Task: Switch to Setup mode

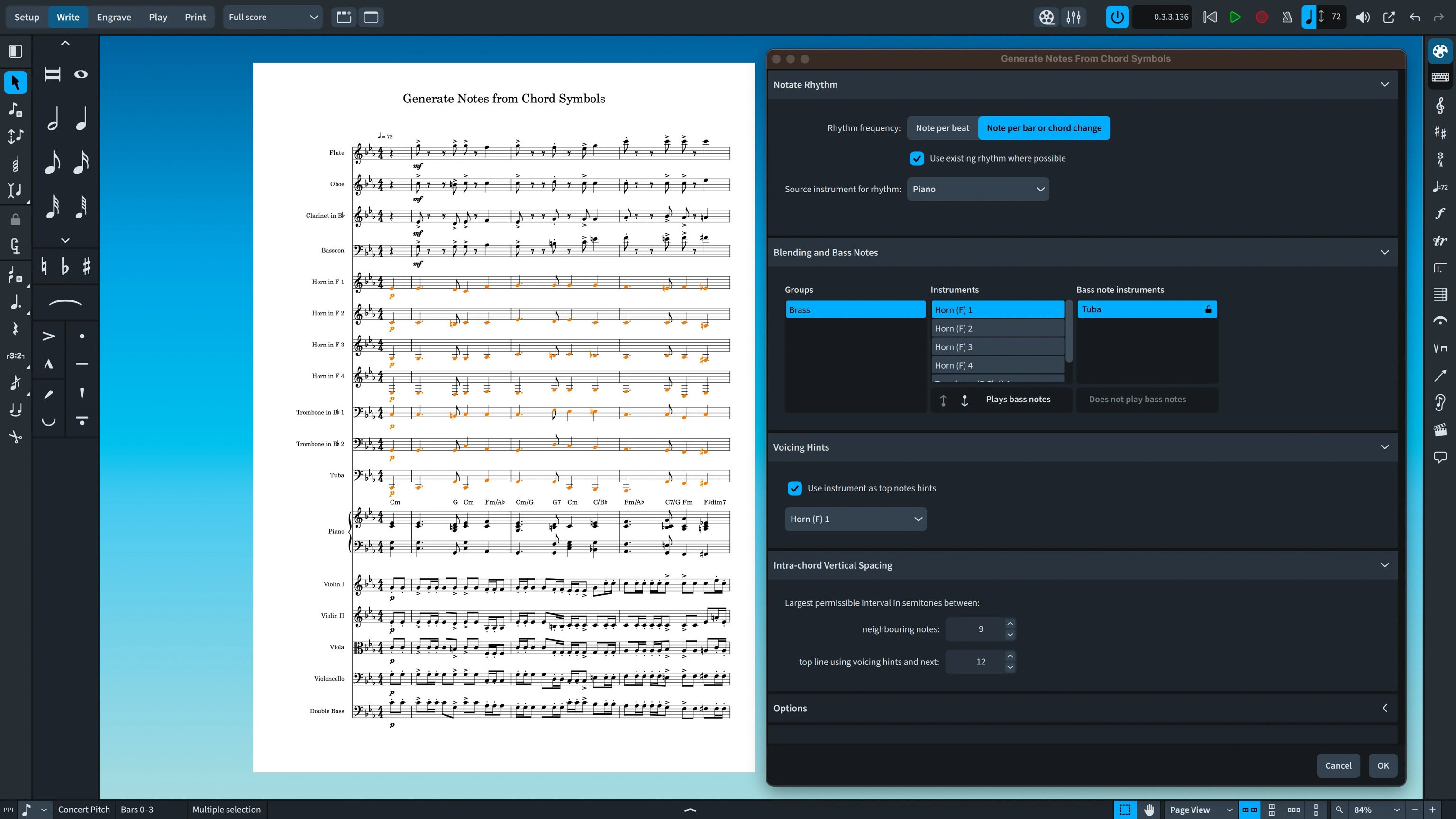Action: [27, 17]
